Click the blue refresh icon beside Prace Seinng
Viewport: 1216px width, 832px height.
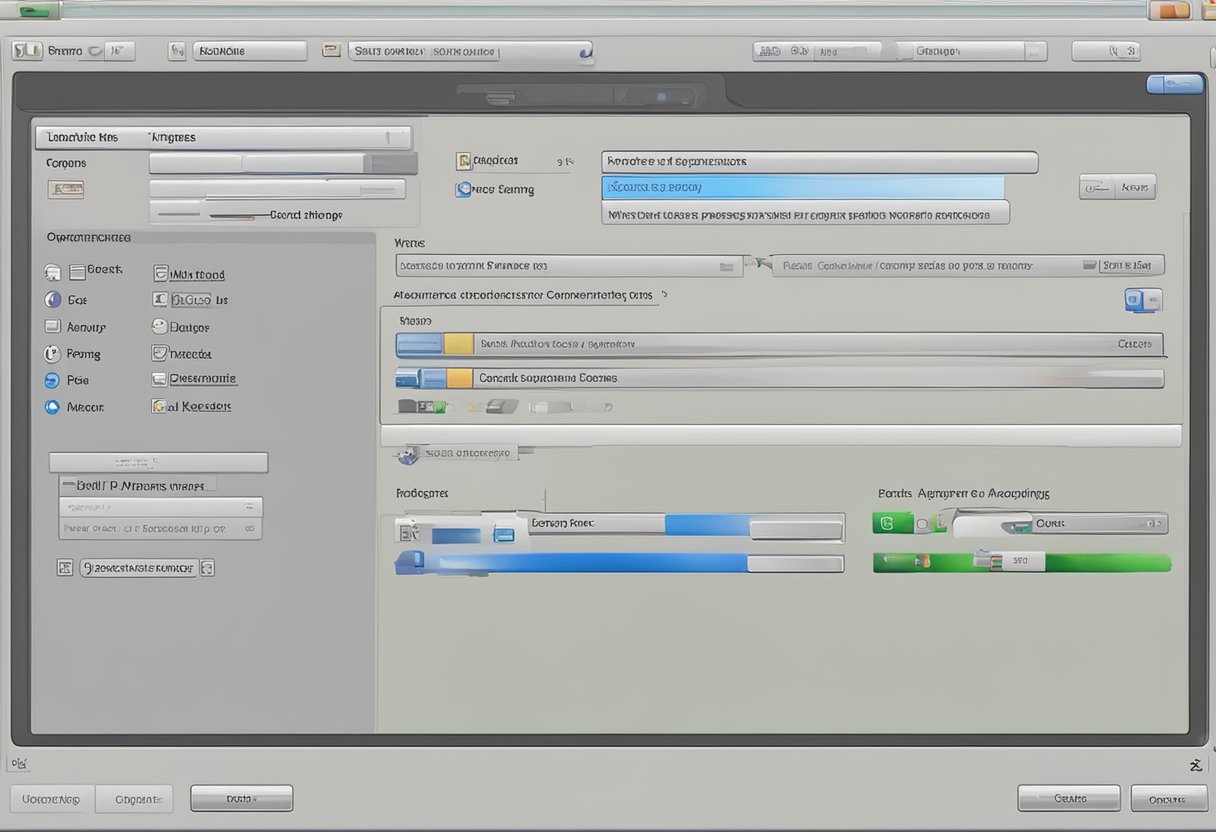pos(463,189)
